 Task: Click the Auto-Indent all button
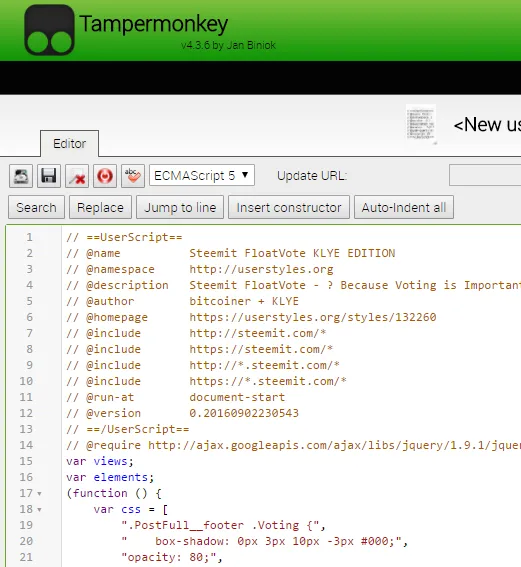pyautogui.click(x=404, y=208)
